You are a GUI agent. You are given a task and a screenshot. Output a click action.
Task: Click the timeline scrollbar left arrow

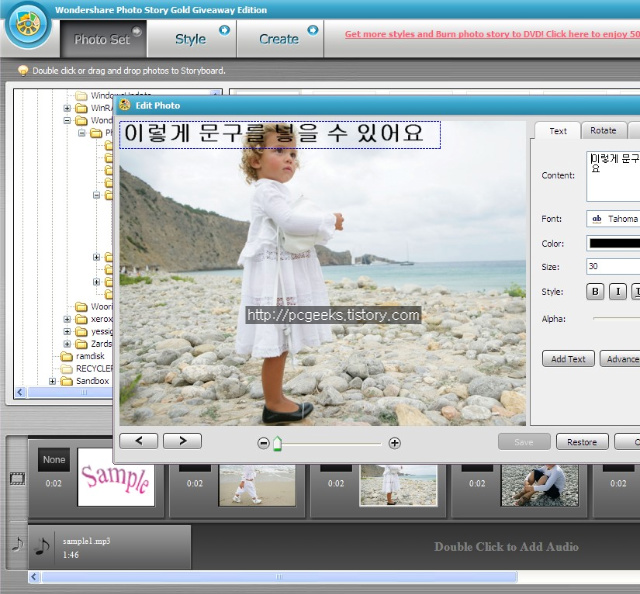pyautogui.click(x=34, y=576)
